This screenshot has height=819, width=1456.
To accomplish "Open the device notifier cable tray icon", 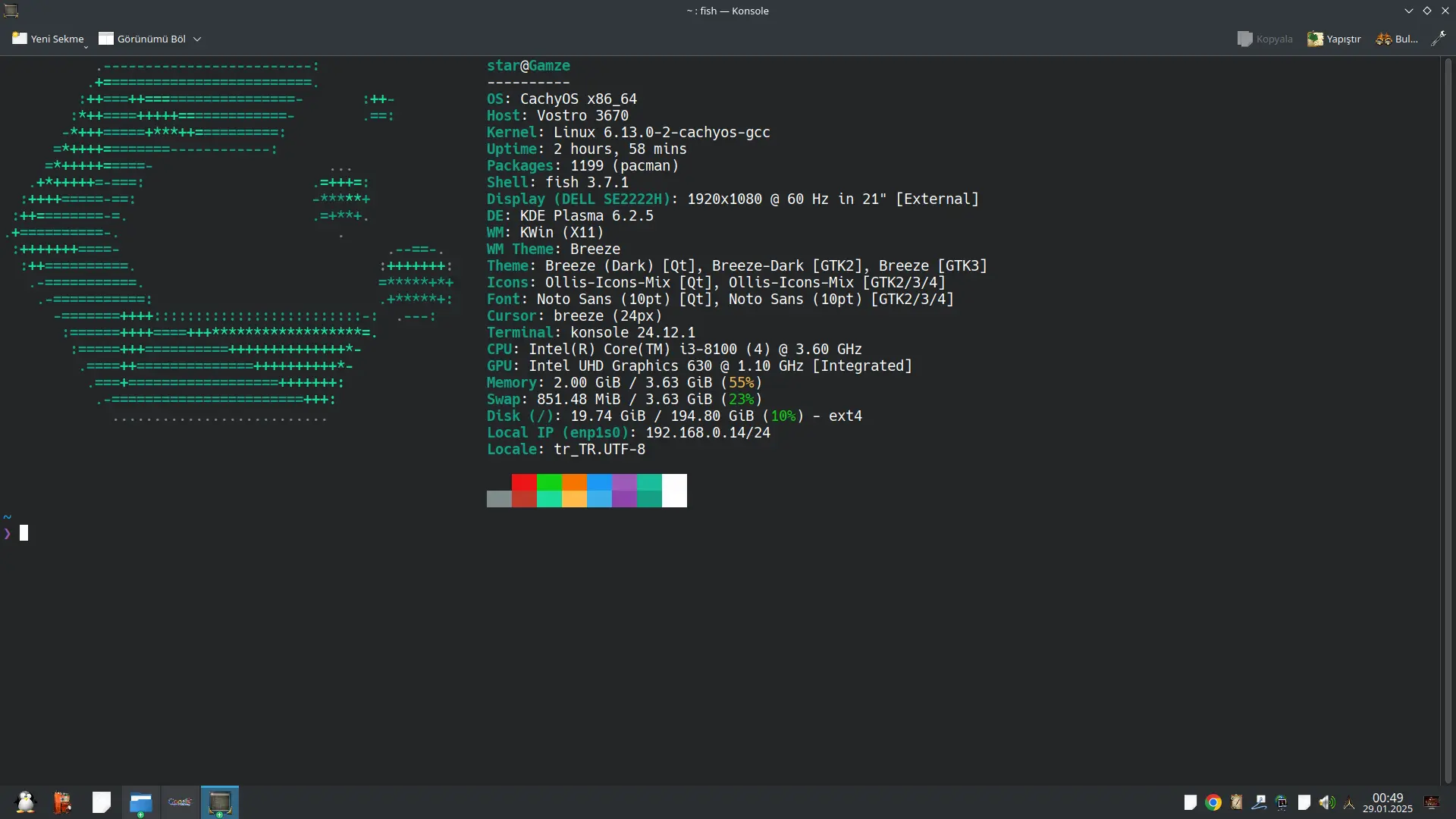I will tap(1259, 802).
